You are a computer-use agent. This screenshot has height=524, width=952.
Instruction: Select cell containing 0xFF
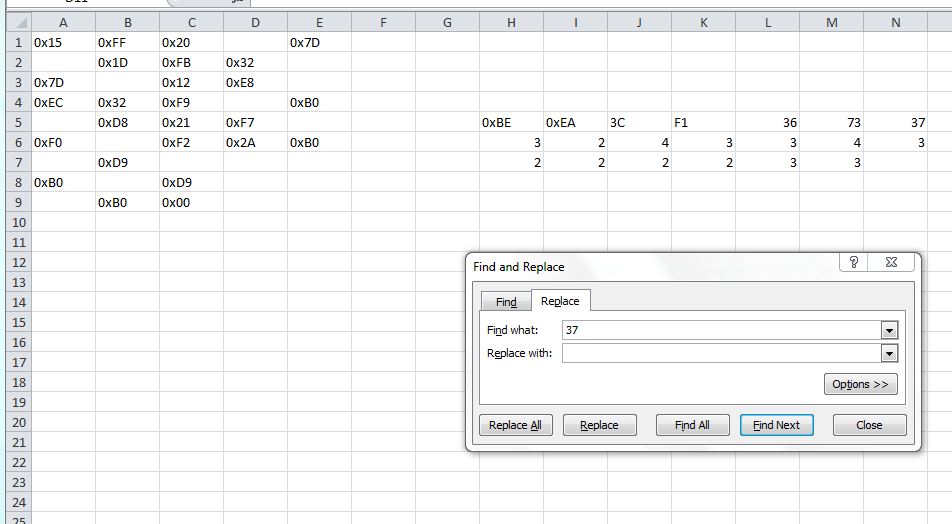point(128,43)
